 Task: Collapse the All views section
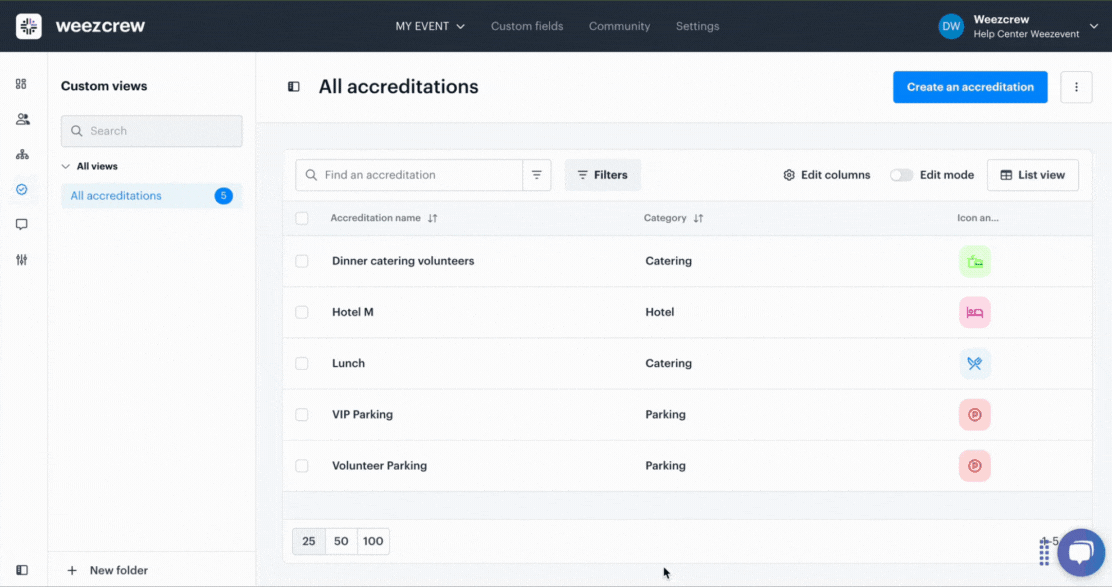65,167
